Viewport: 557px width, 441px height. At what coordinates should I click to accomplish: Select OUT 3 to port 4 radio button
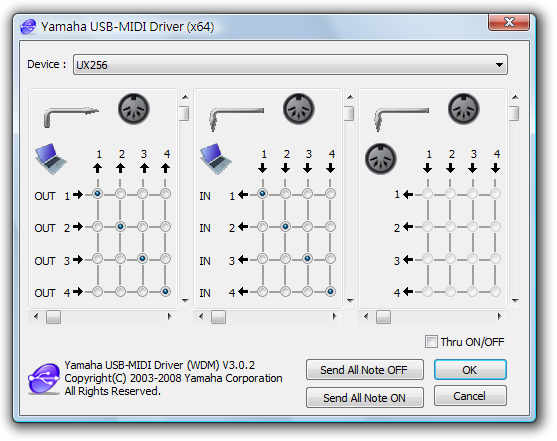click(x=165, y=259)
